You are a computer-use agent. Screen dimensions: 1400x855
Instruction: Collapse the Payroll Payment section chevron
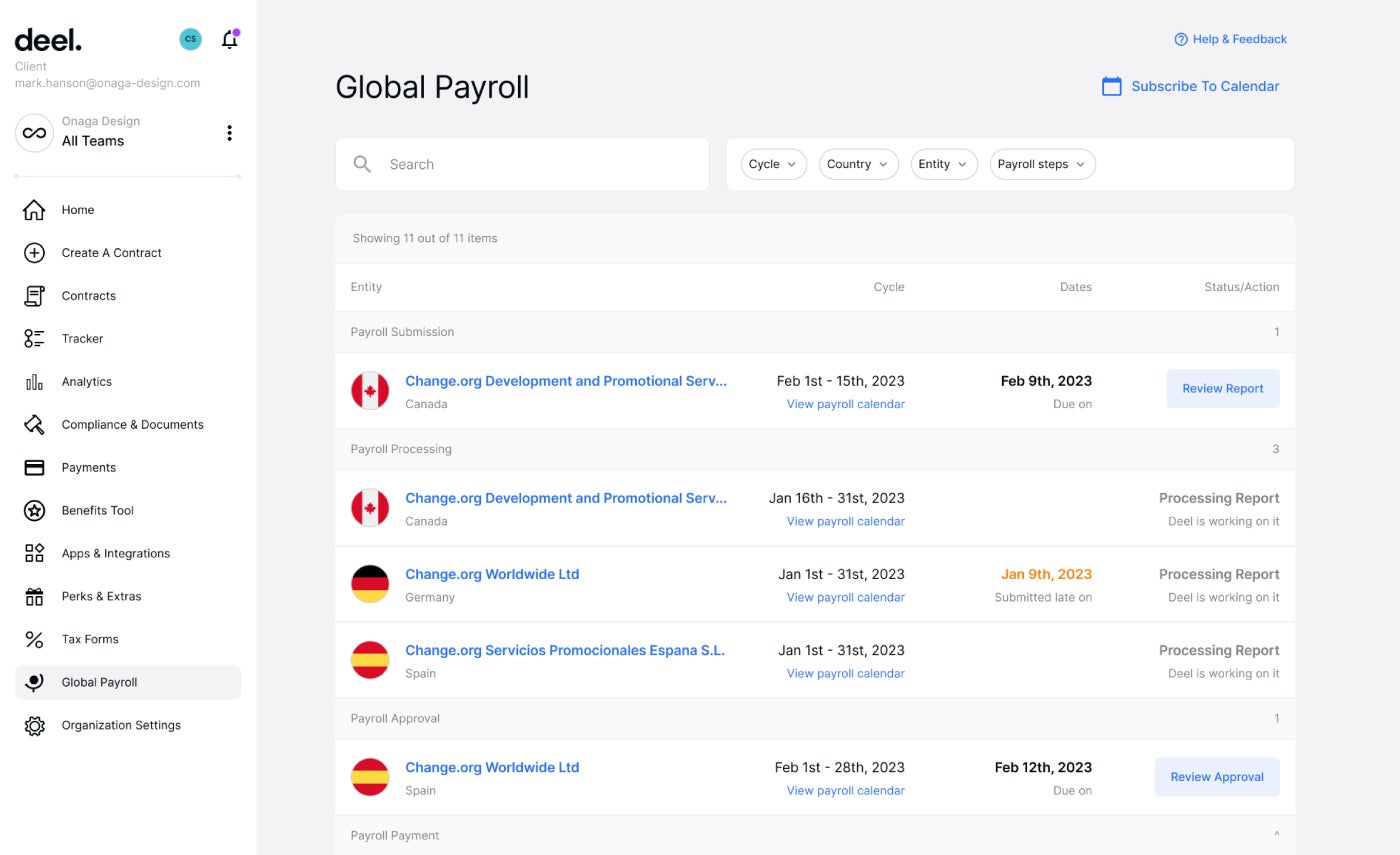(1275, 835)
